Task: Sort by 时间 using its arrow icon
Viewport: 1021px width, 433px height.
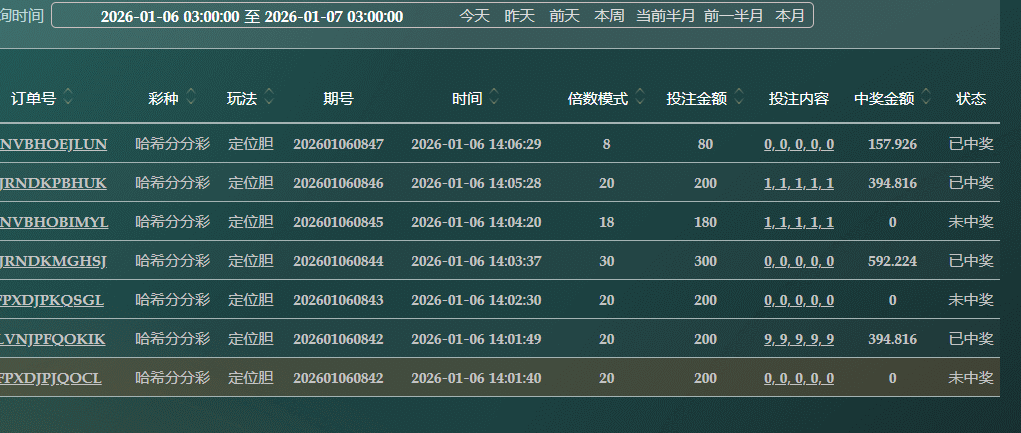Action: 495,98
